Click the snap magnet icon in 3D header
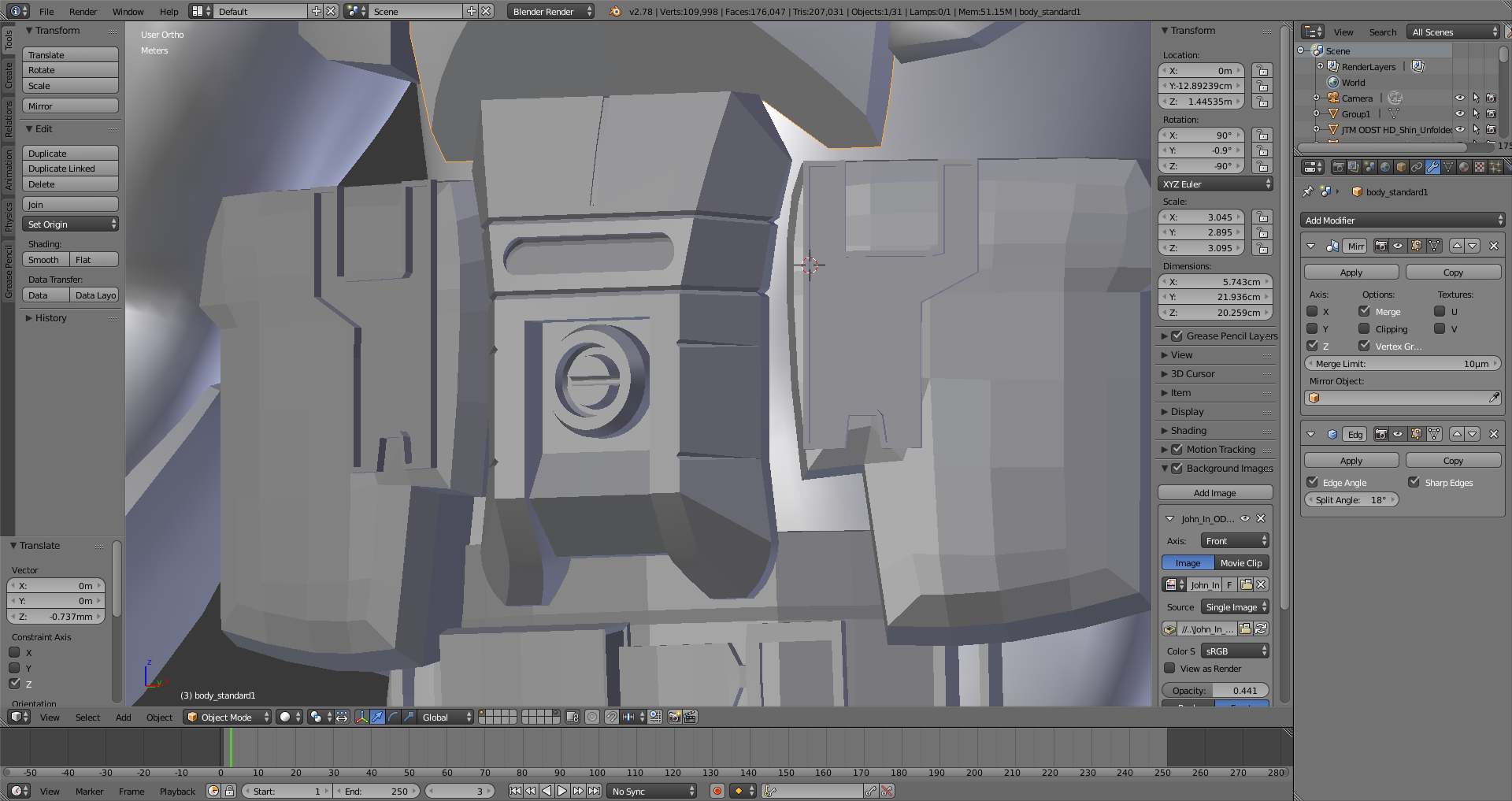 pyautogui.click(x=612, y=717)
